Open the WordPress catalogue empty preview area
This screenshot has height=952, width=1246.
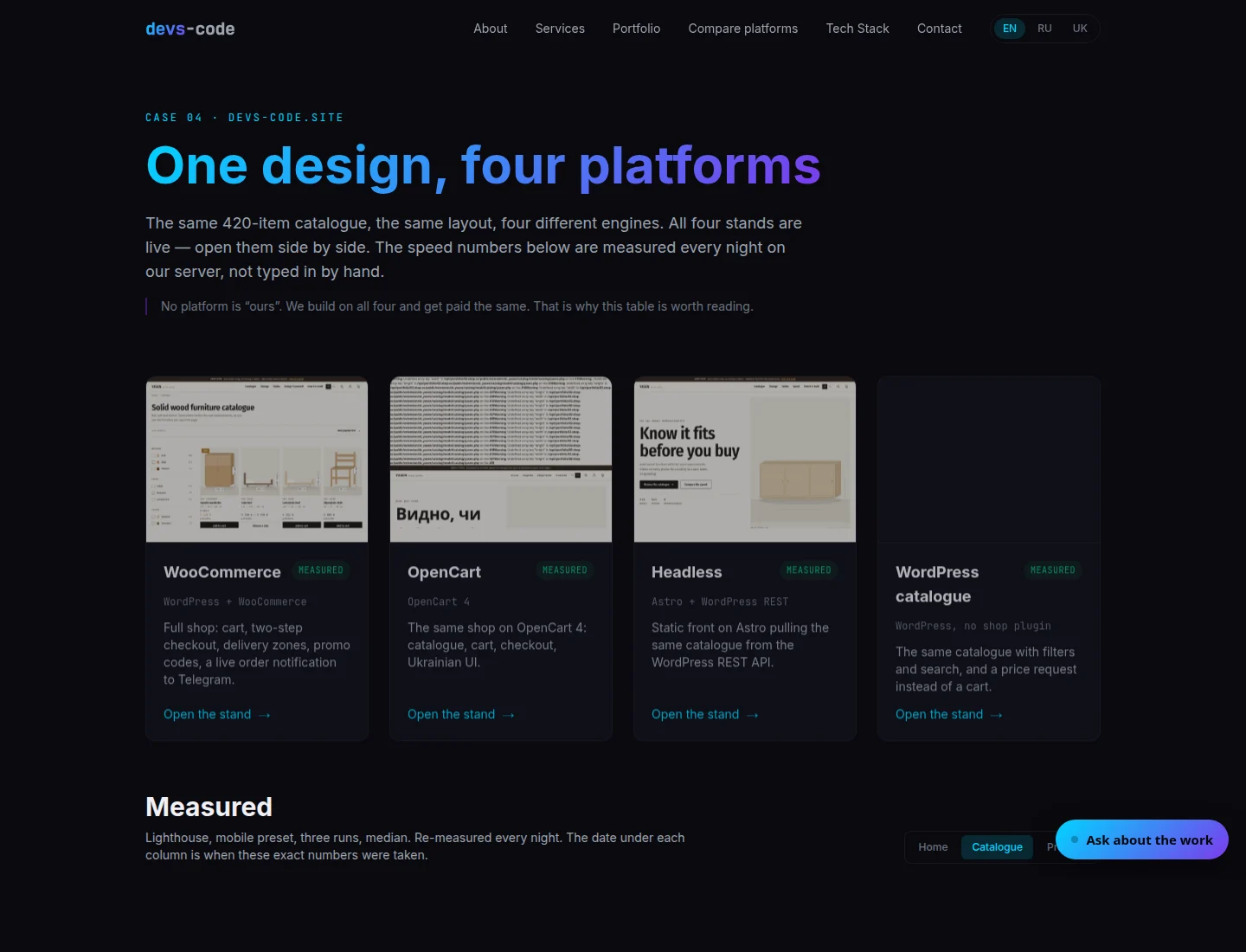pyautogui.click(x=989, y=460)
